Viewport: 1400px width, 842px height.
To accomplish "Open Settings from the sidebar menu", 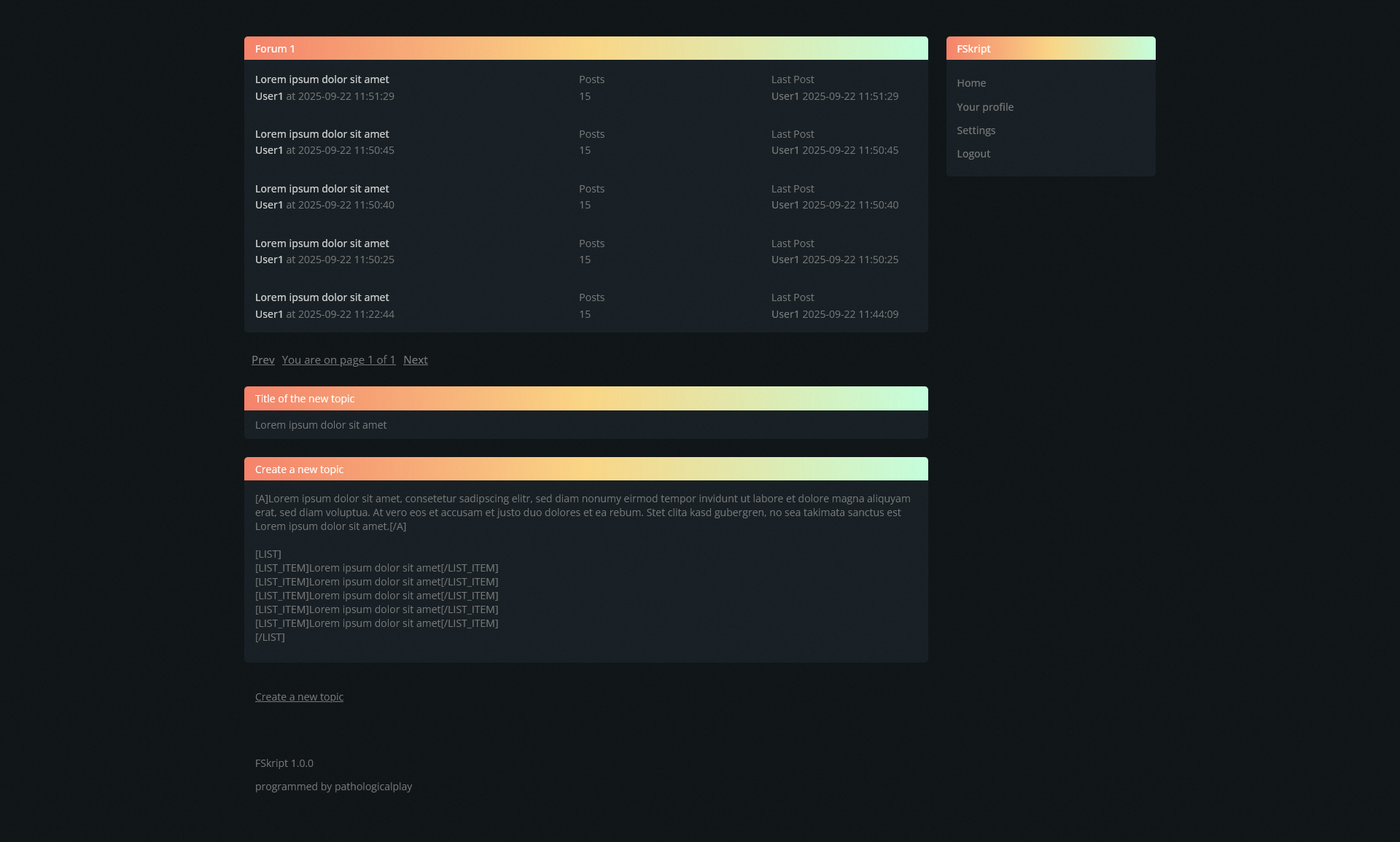I will click(976, 130).
